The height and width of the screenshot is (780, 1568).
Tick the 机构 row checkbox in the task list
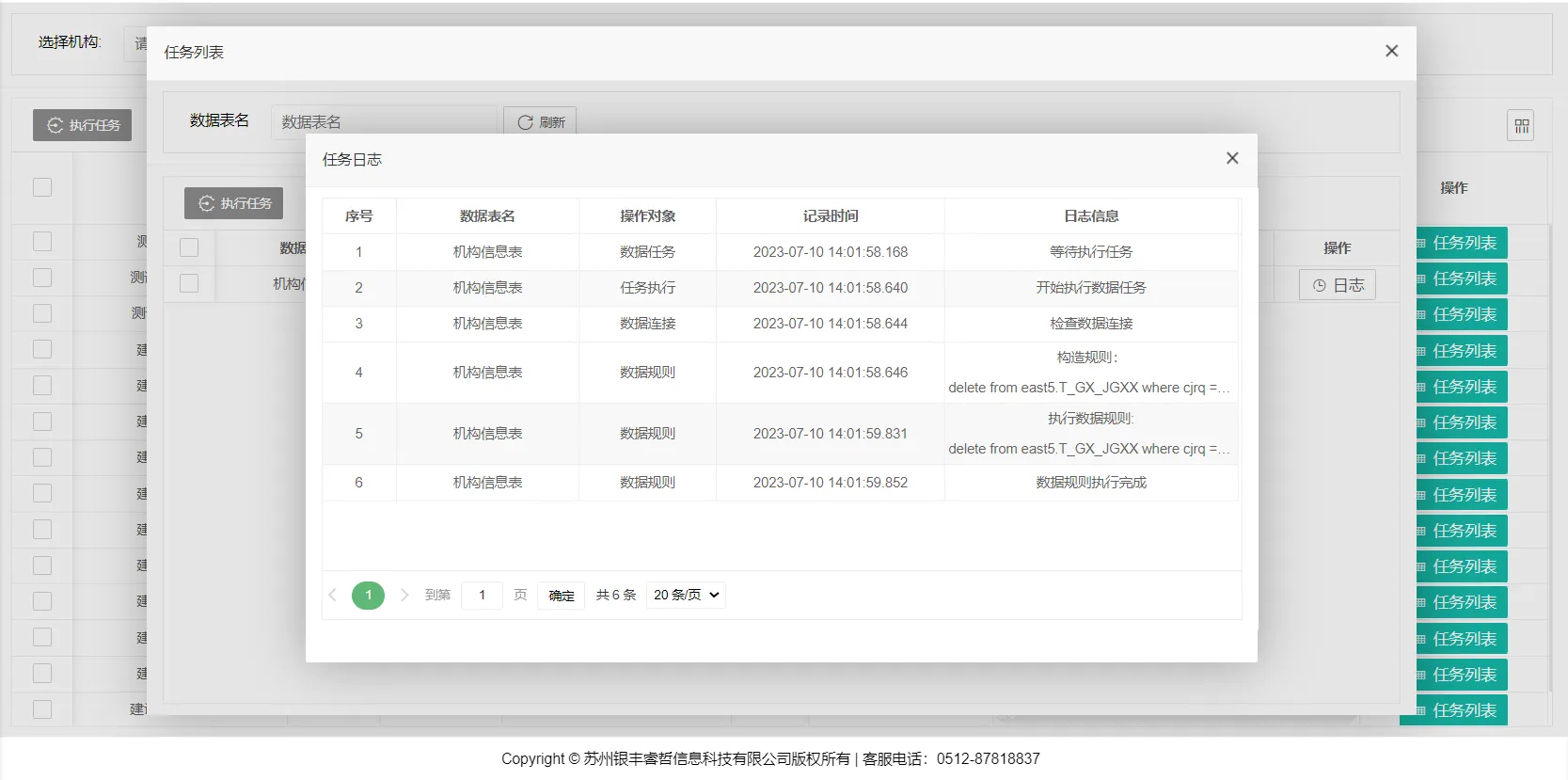[x=189, y=283]
